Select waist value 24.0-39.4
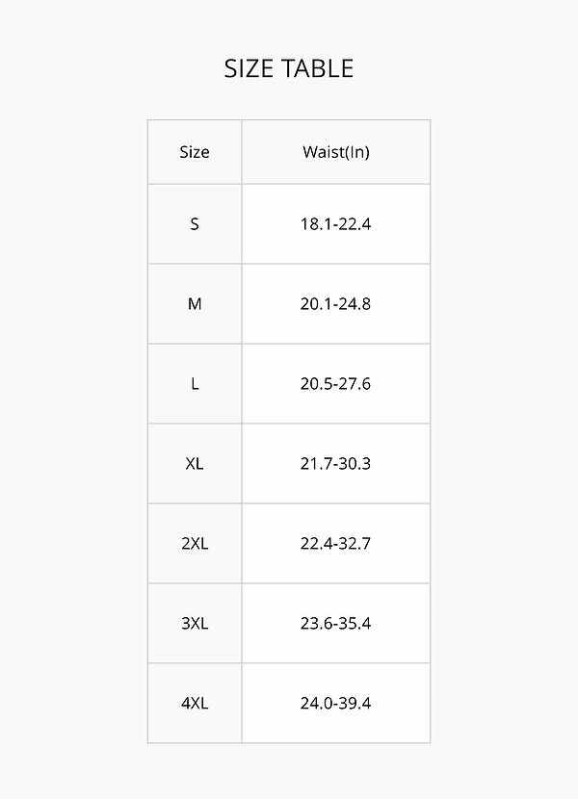Image resolution: width=578 pixels, height=800 pixels. coord(336,703)
